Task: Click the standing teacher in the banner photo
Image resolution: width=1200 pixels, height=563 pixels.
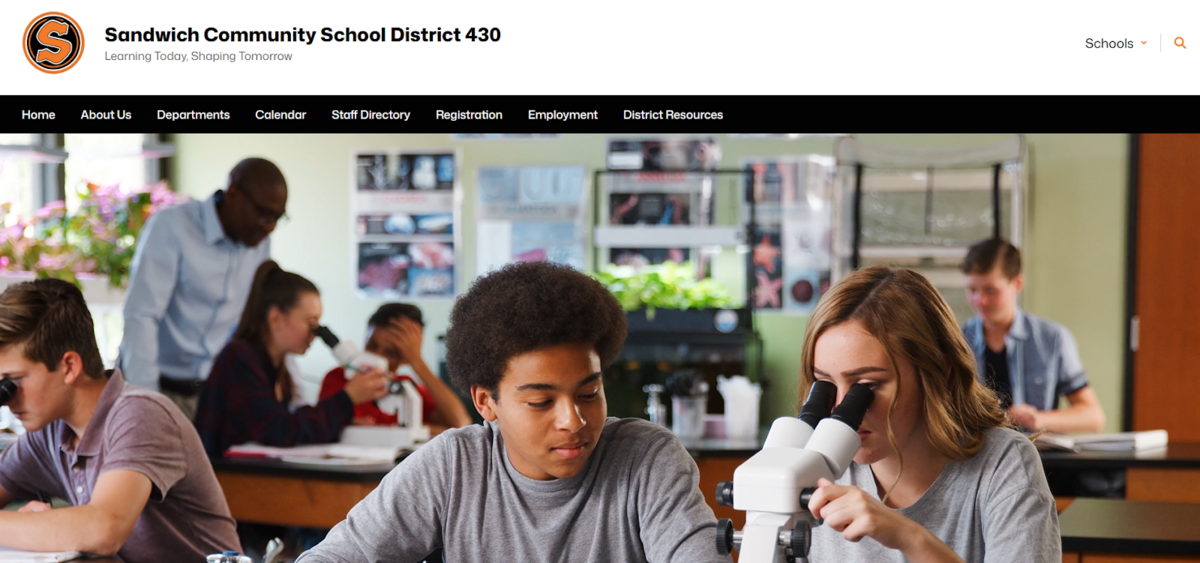Action: [200, 275]
